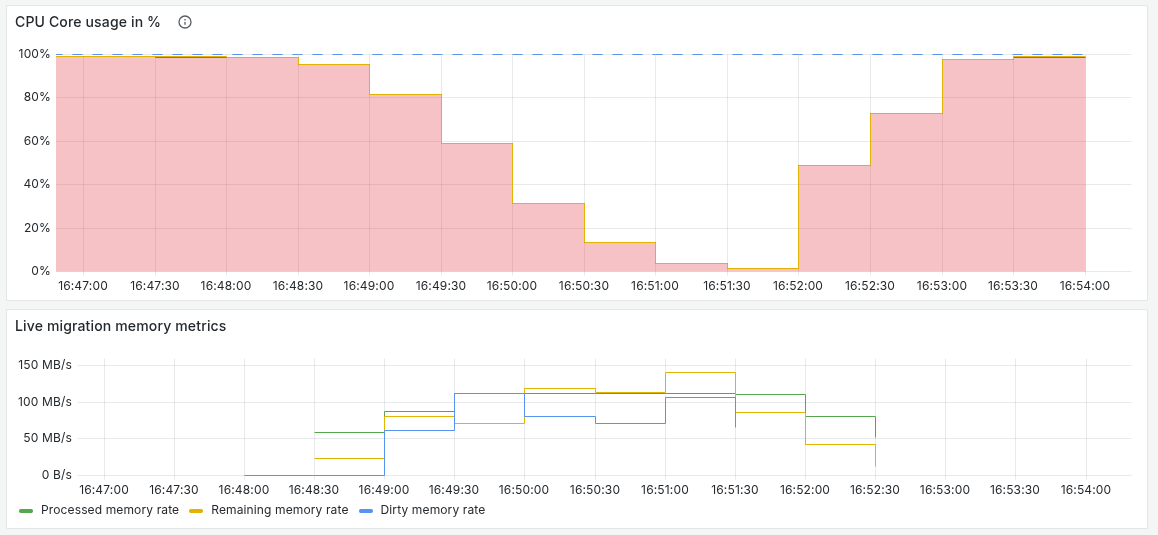Click the CPU bar starting at 16:52:00

(x=834, y=218)
